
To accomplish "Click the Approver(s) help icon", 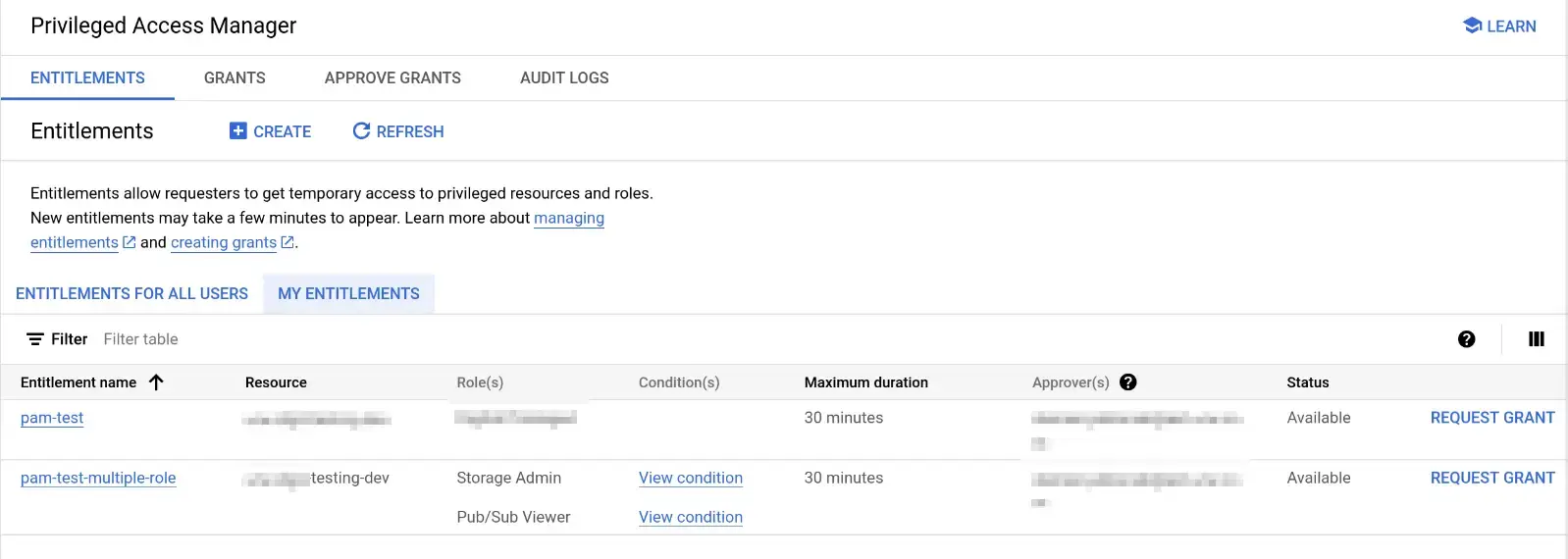I will coord(1128,382).
